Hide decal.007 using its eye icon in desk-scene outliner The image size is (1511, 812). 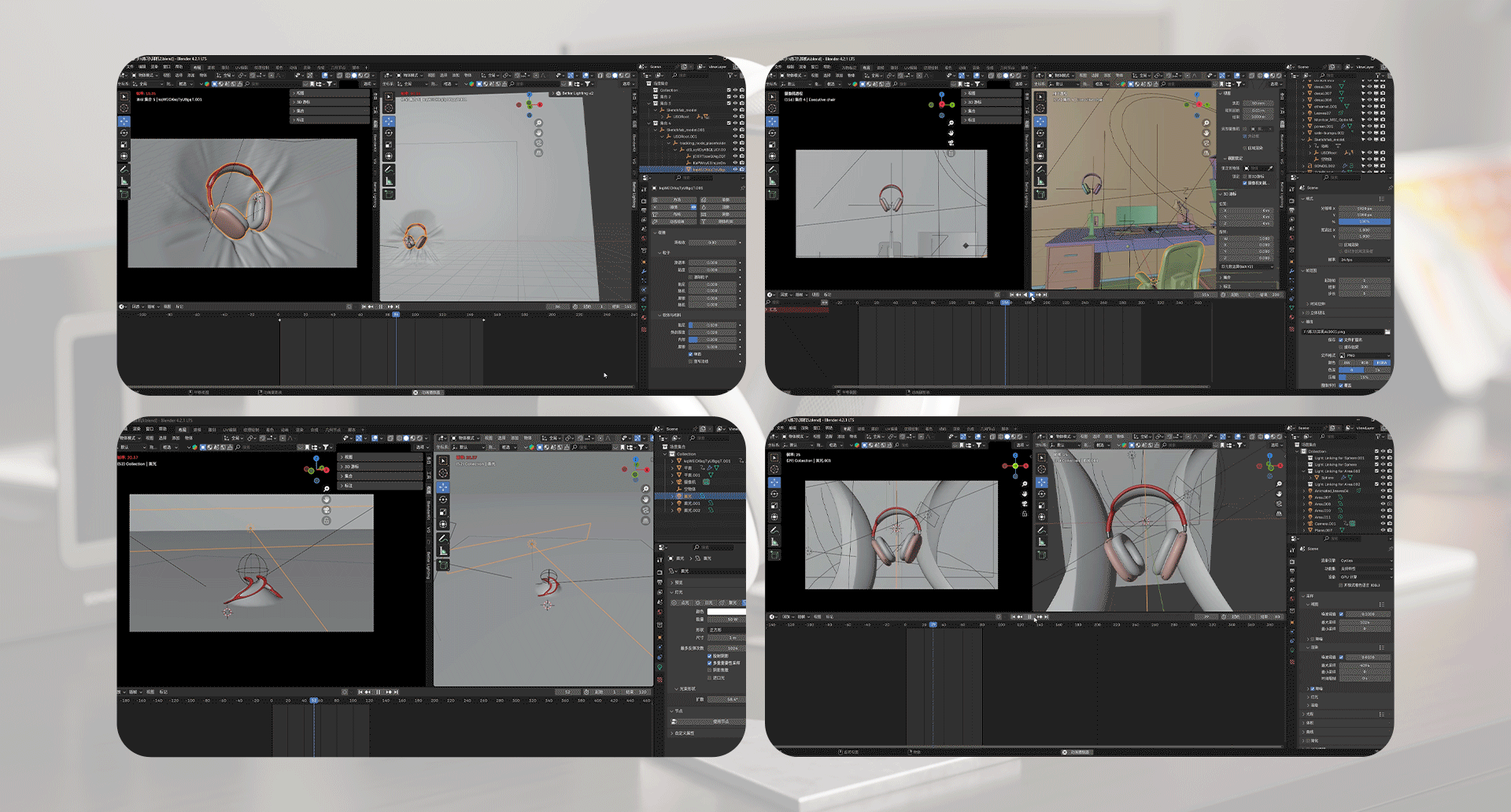tap(1369, 94)
